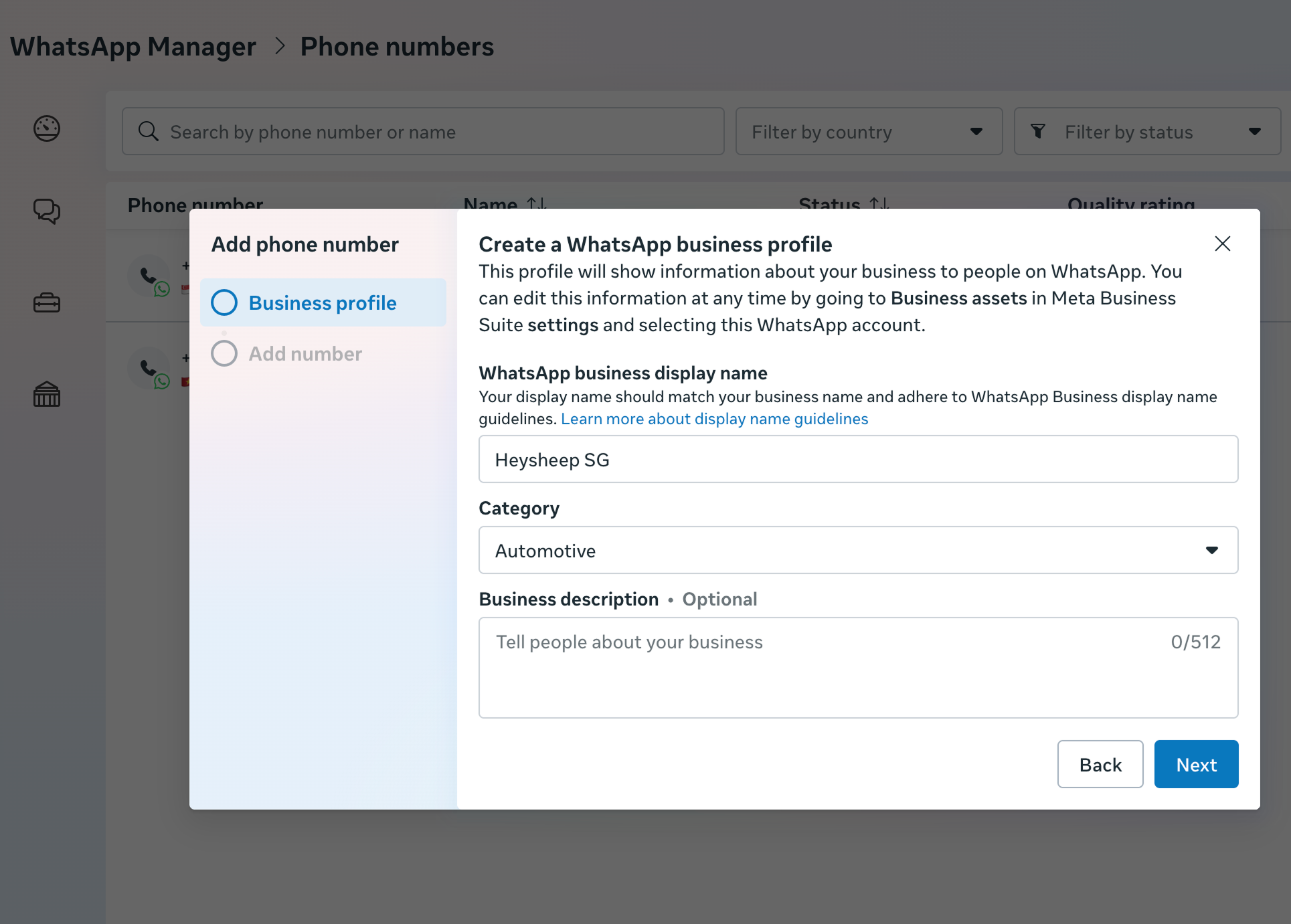Select the Add number step radio
Screen dimensions: 1291x924
(x=224, y=353)
